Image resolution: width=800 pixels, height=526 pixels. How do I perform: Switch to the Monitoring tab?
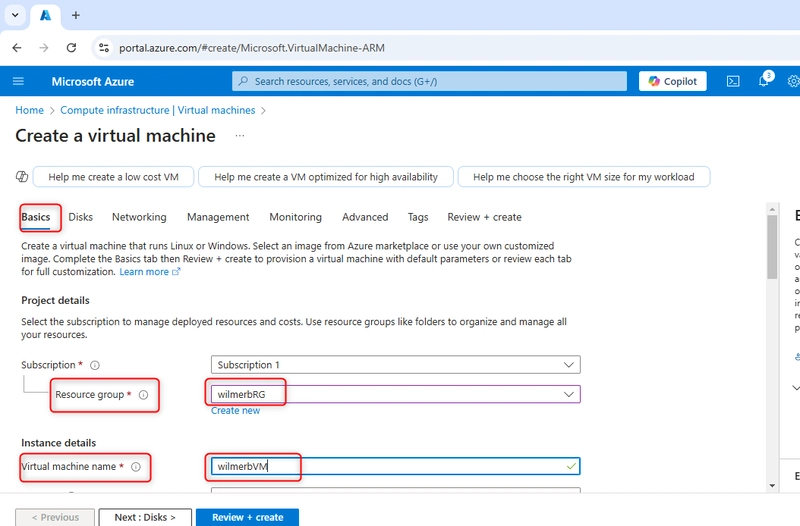[x=295, y=217]
